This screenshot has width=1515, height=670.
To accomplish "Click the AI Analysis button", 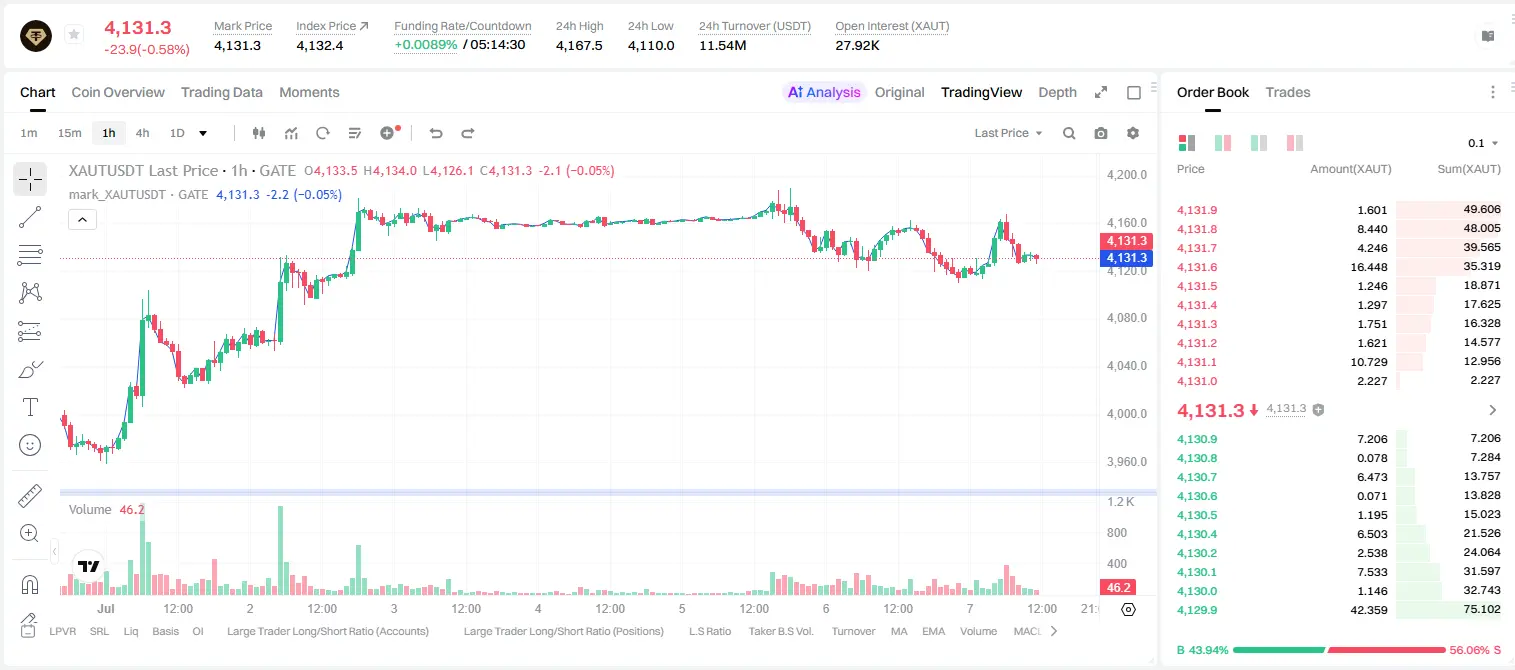I will pos(823,92).
